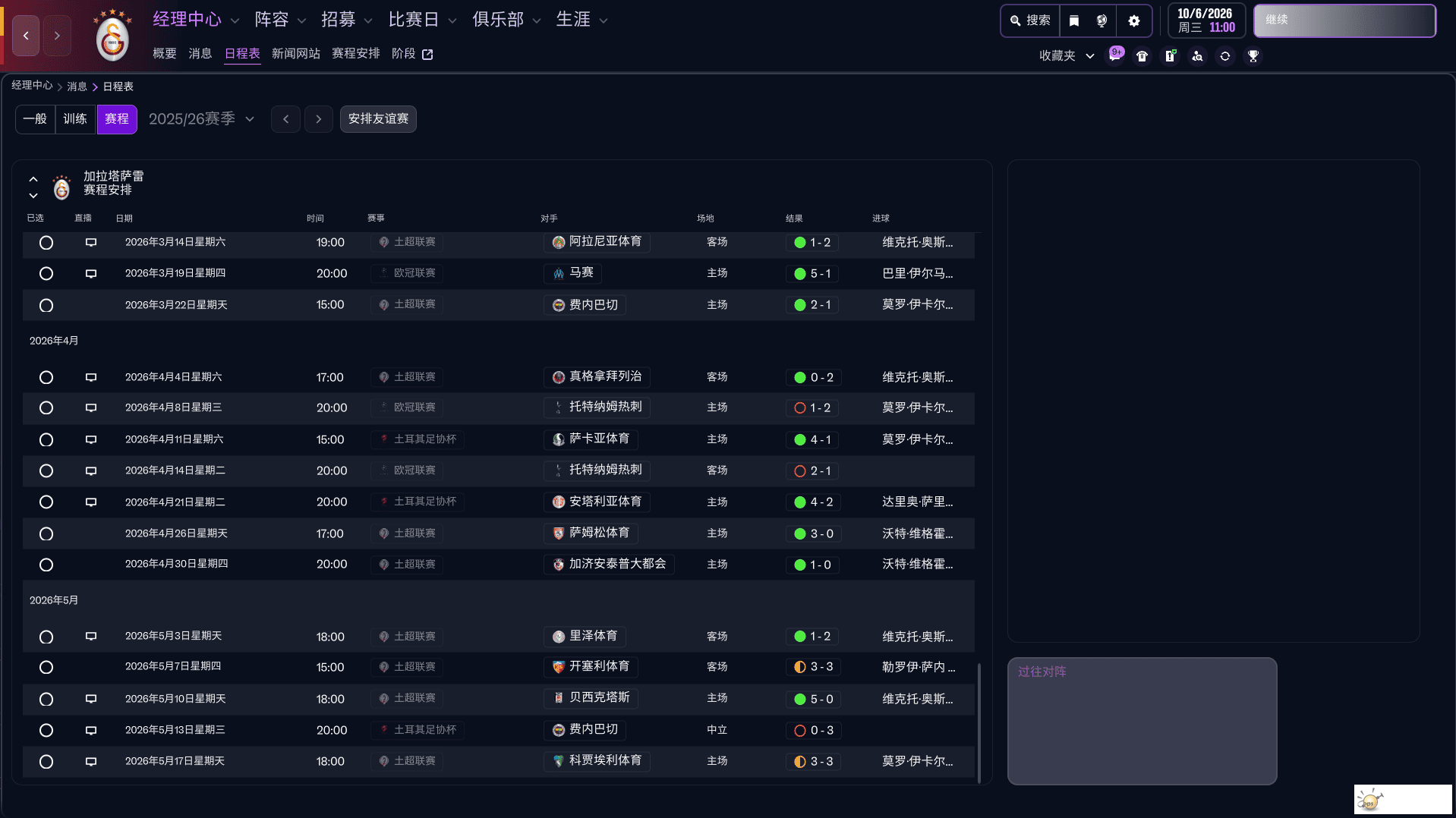Viewport: 1456px width, 818px height.
Task: Open the player search scouting icon
Action: 1197,56
